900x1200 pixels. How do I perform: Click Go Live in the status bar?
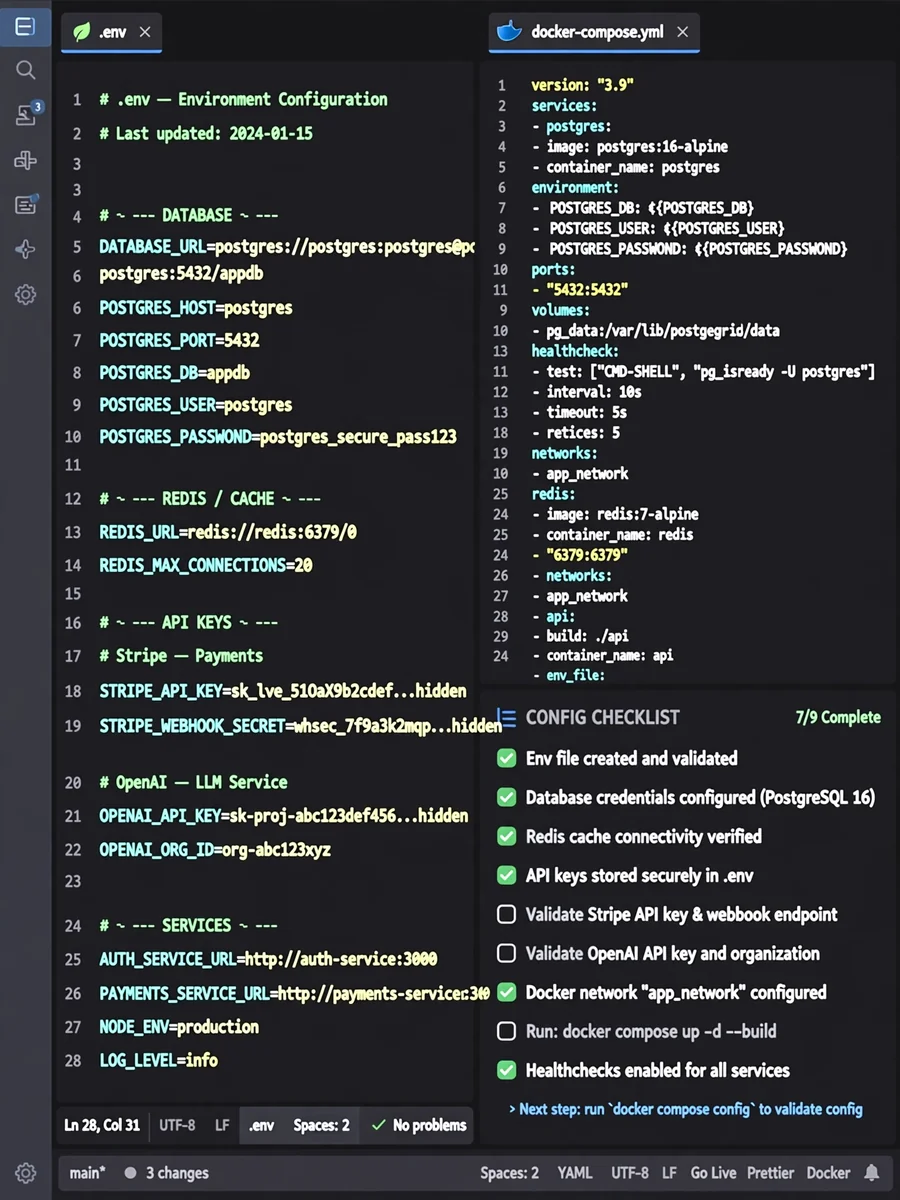pos(713,1173)
